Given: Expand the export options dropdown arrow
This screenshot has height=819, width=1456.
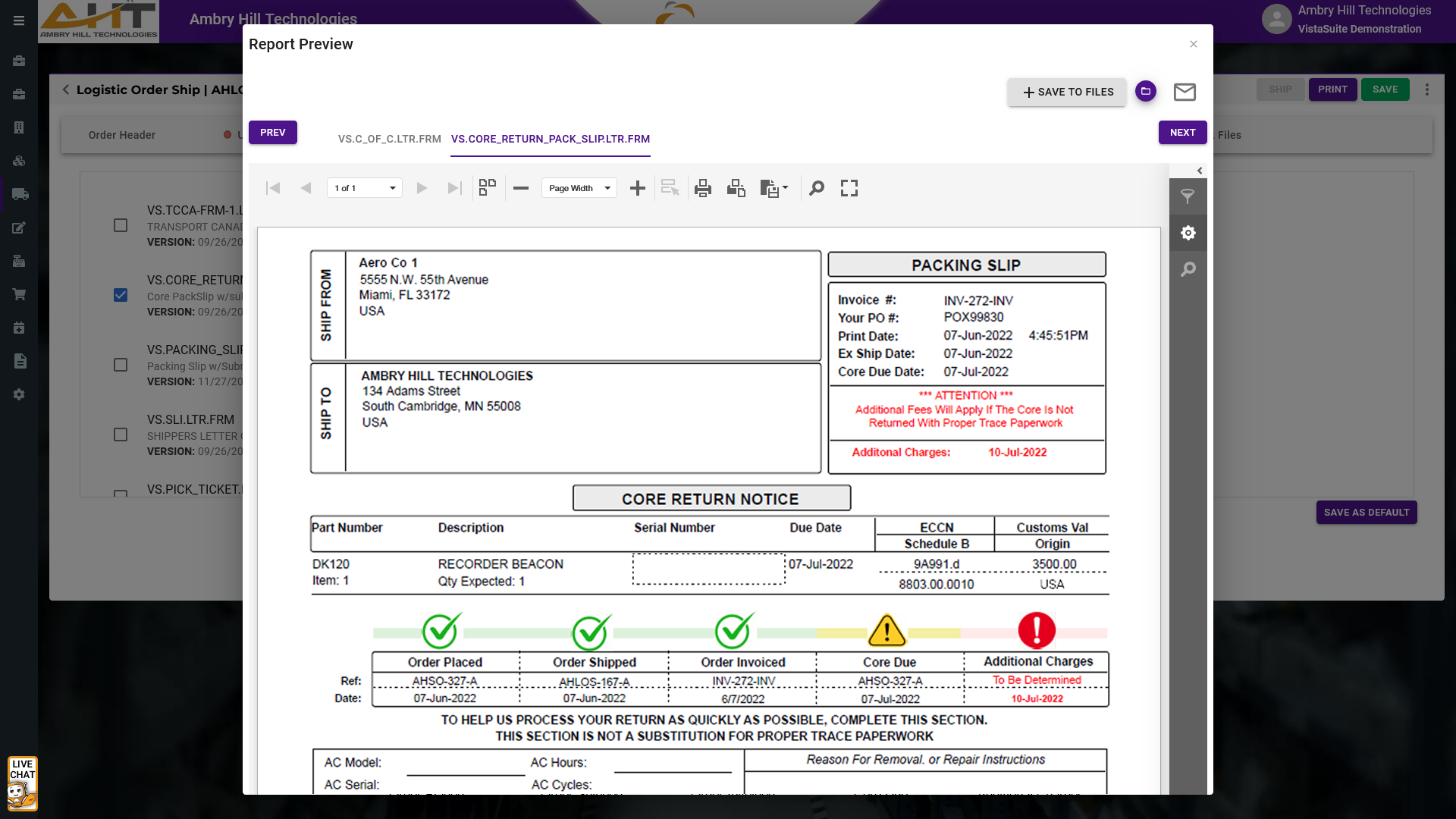Looking at the screenshot, I should [786, 187].
